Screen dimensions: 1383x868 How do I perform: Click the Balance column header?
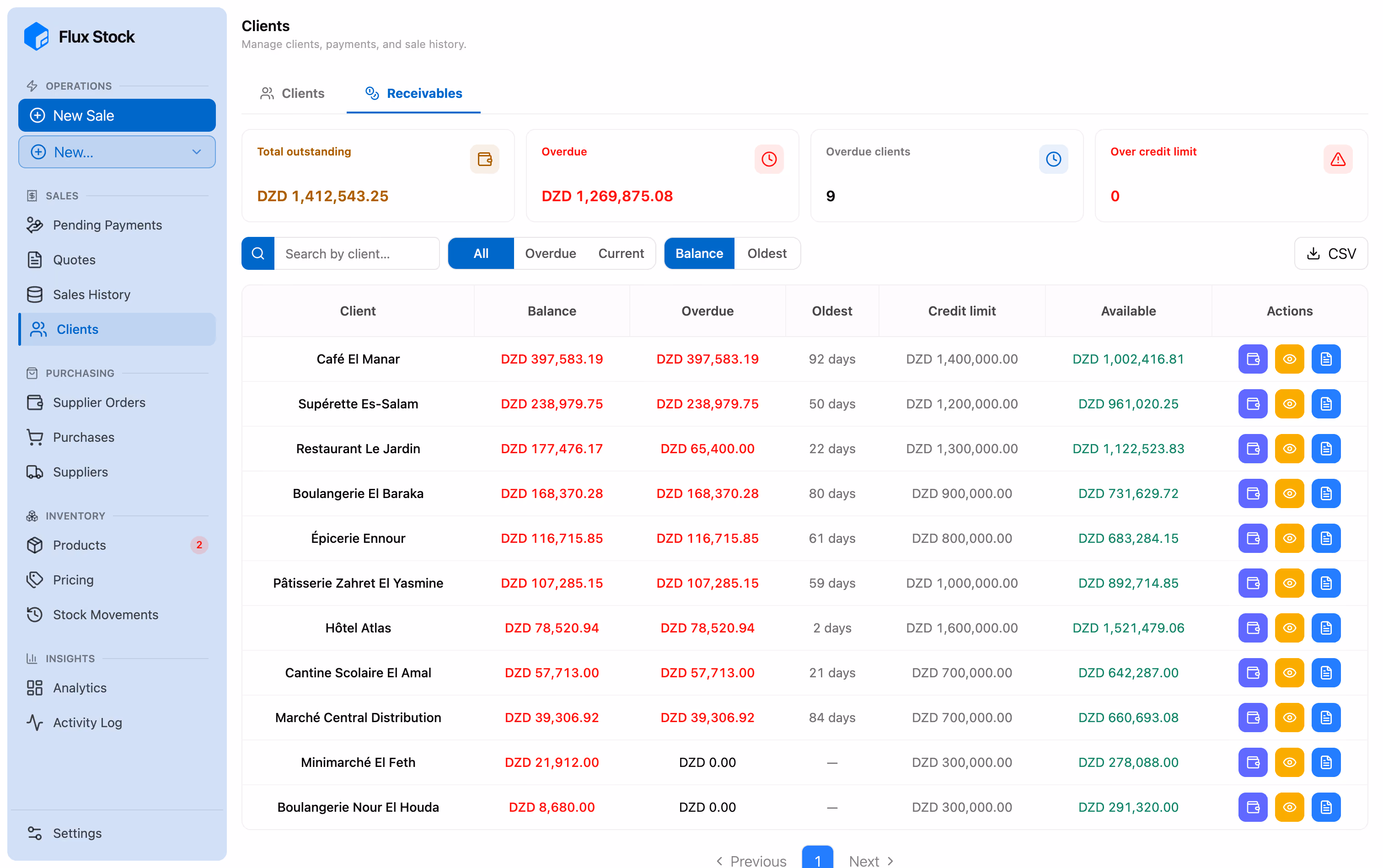tap(551, 311)
